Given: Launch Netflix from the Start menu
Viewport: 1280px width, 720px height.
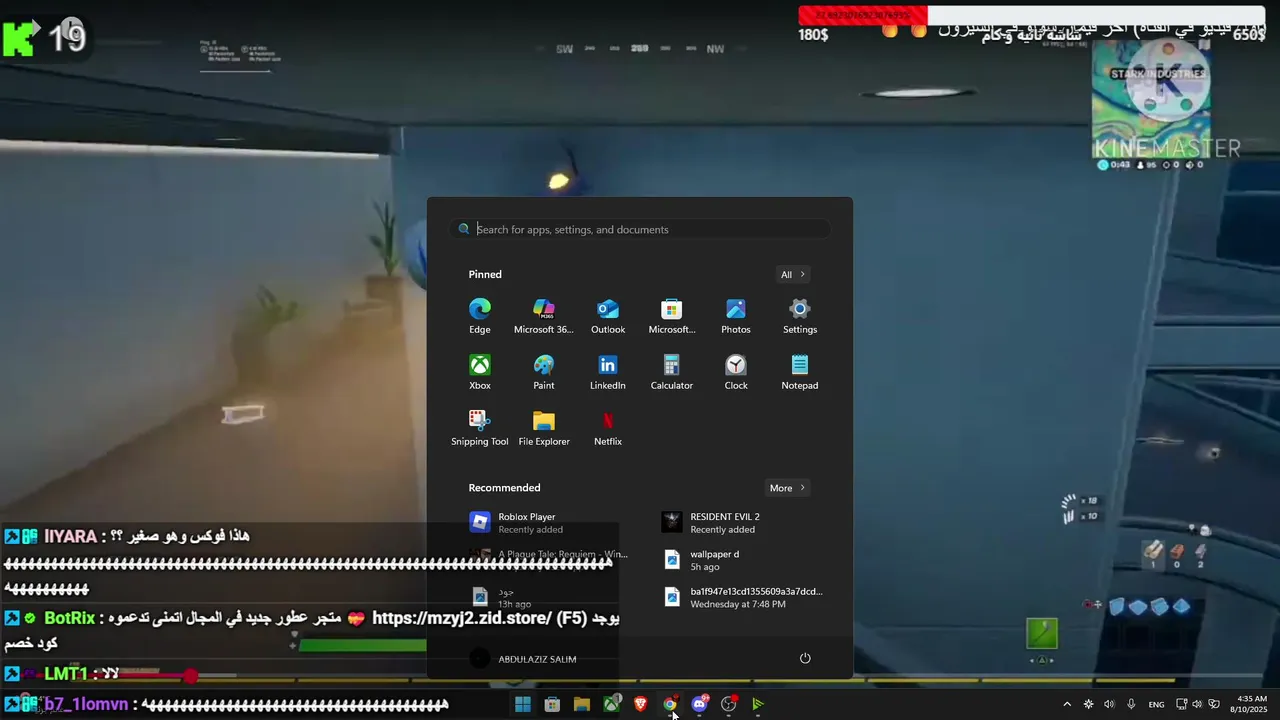Looking at the screenshot, I should (608, 428).
